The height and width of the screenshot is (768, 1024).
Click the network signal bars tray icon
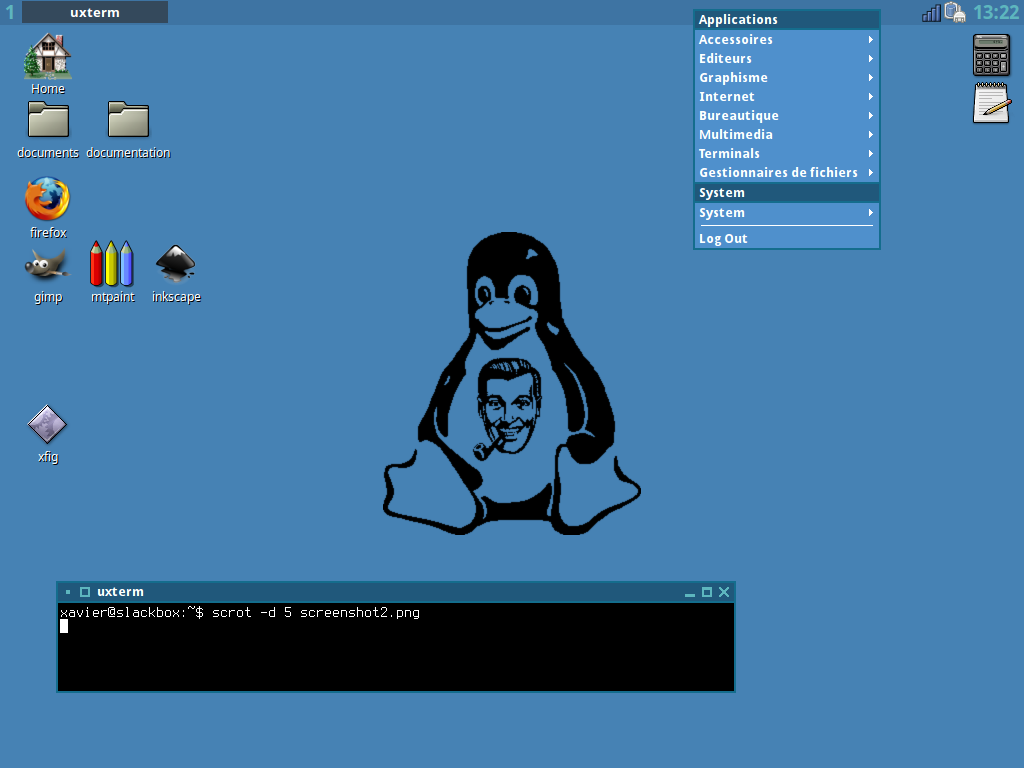(931, 12)
